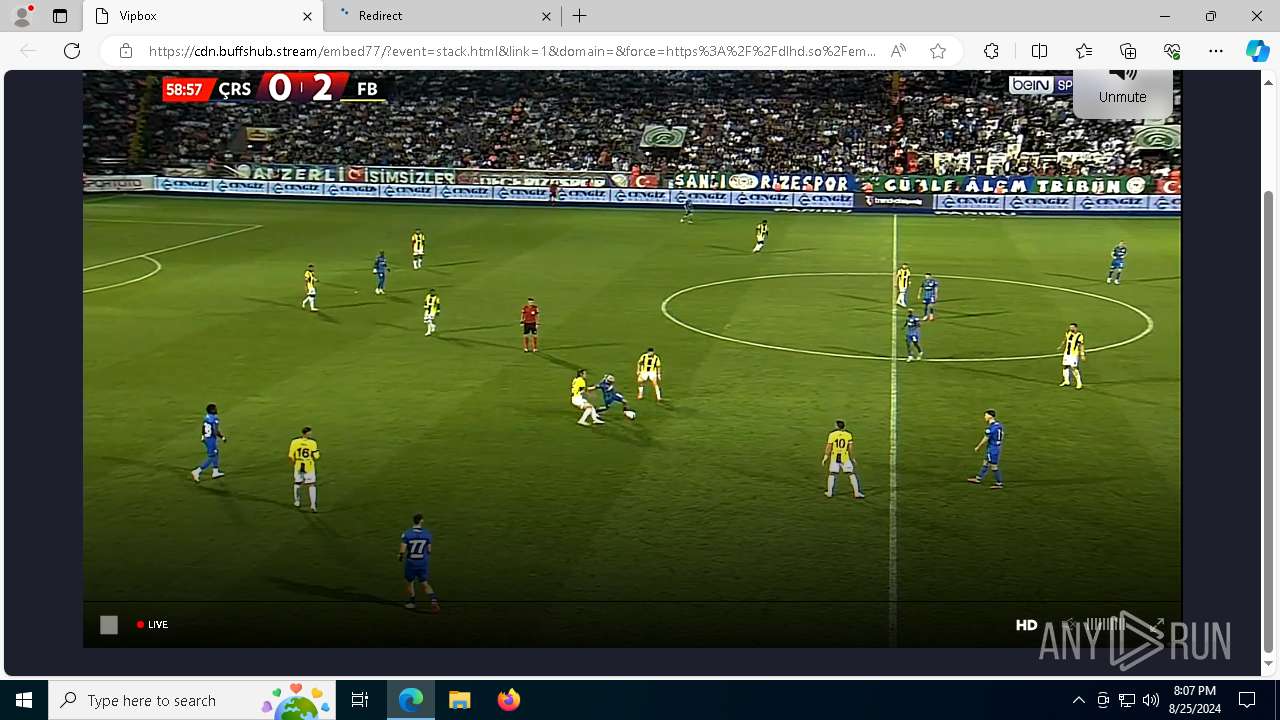Open the Extensions menu

pyautogui.click(x=991, y=51)
